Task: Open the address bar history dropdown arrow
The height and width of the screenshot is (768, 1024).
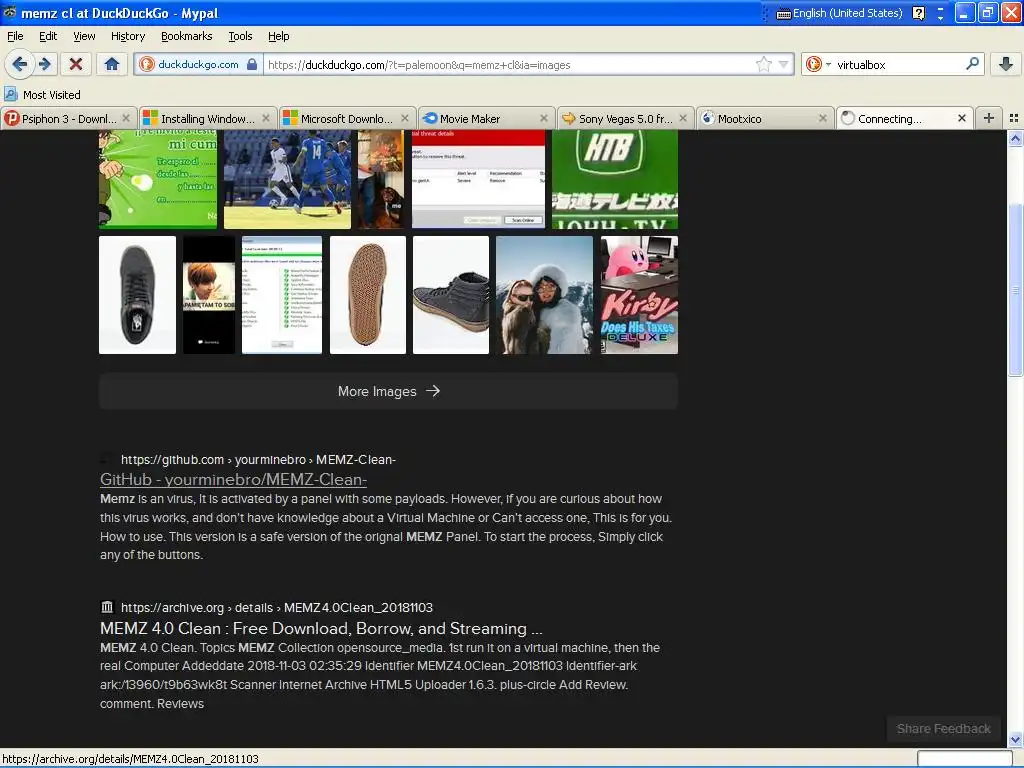Action: pos(784,65)
